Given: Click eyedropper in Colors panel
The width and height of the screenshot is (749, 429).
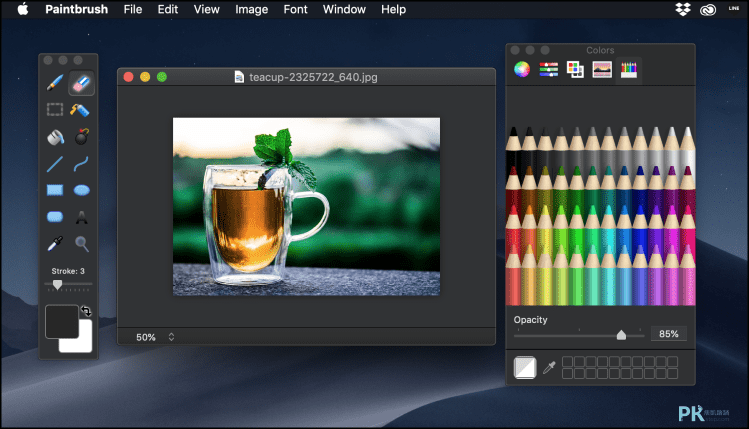Looking at the screenshot, I should tap(549, 367).
